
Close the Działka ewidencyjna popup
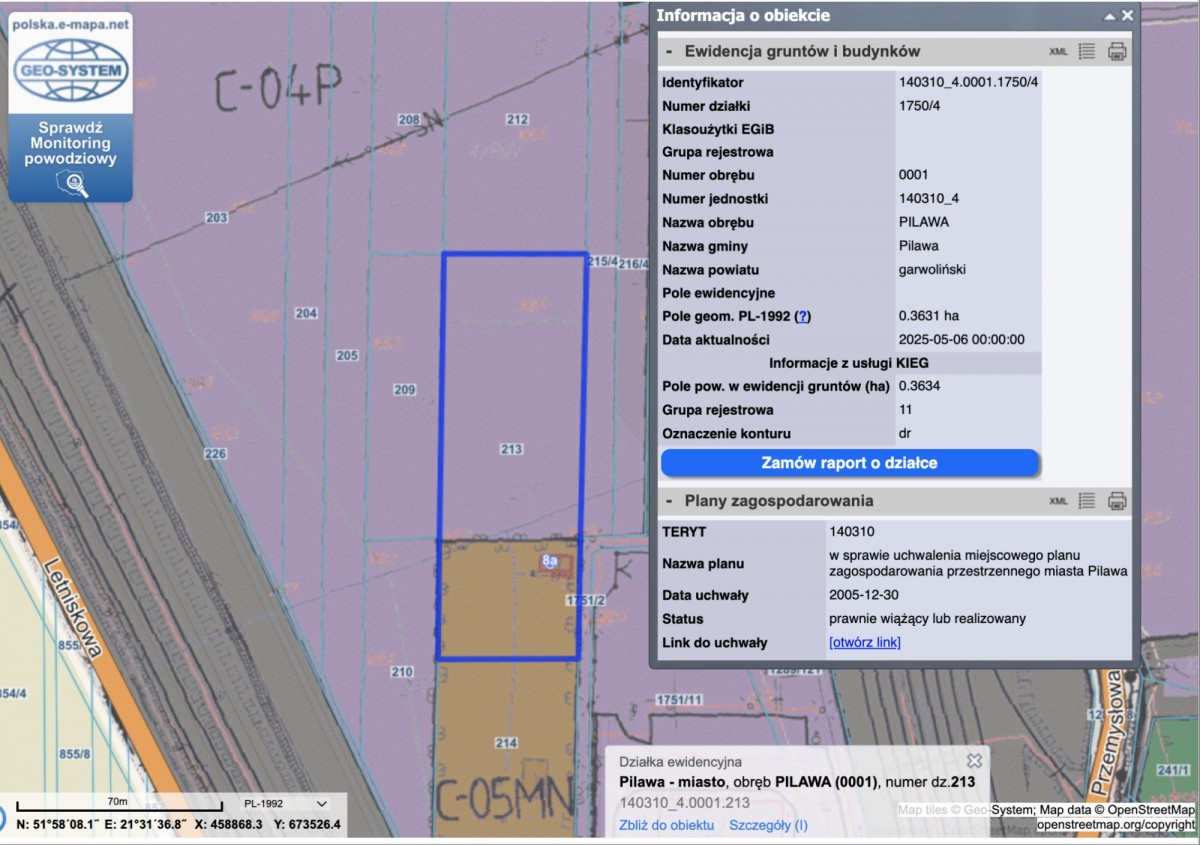point(974,761)
